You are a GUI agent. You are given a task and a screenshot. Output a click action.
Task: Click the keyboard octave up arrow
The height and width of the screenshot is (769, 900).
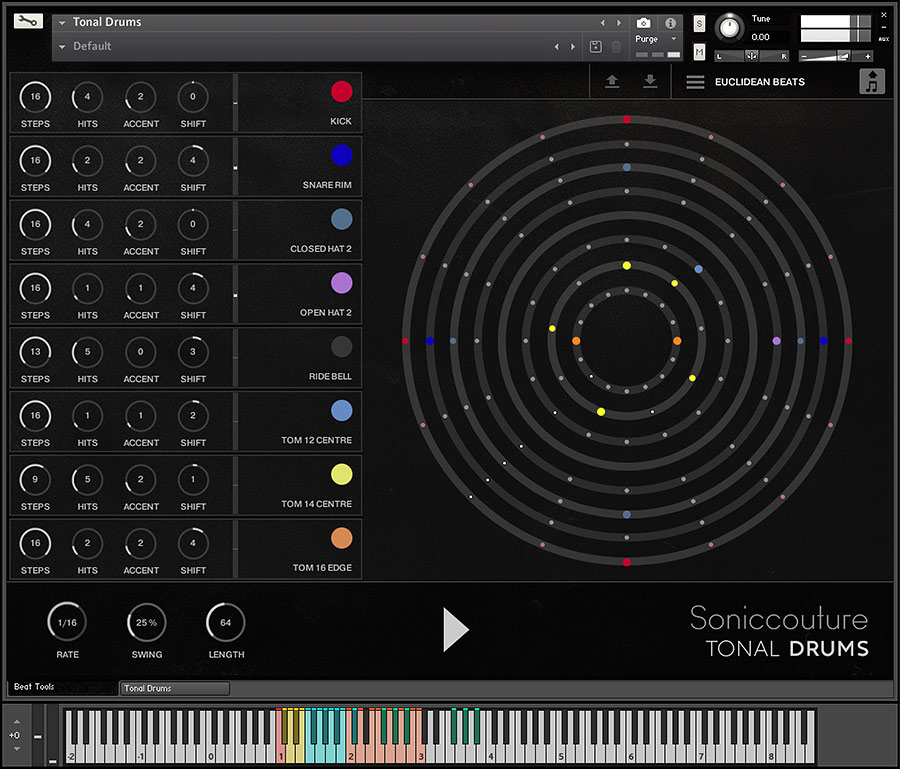17,721
